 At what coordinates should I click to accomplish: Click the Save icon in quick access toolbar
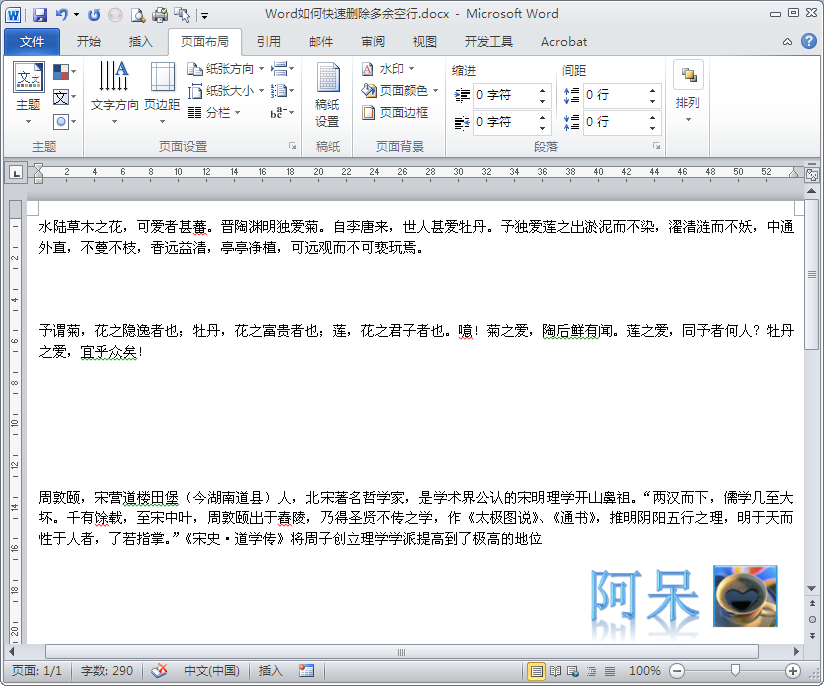click(x=40, y=15)
